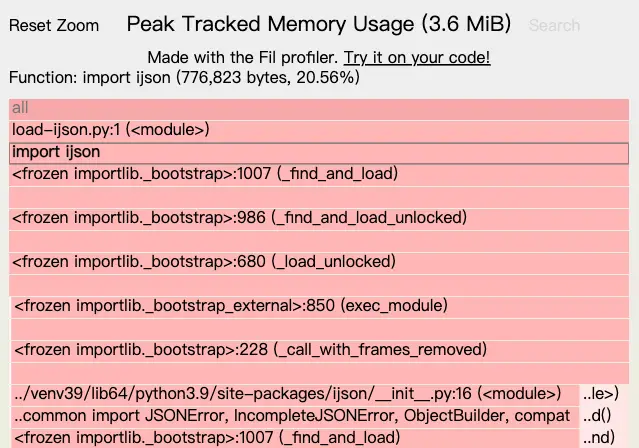Select the blank frame under _find_and_load
Viewport: 639px width, 448px height.
(x=319, y=197)
